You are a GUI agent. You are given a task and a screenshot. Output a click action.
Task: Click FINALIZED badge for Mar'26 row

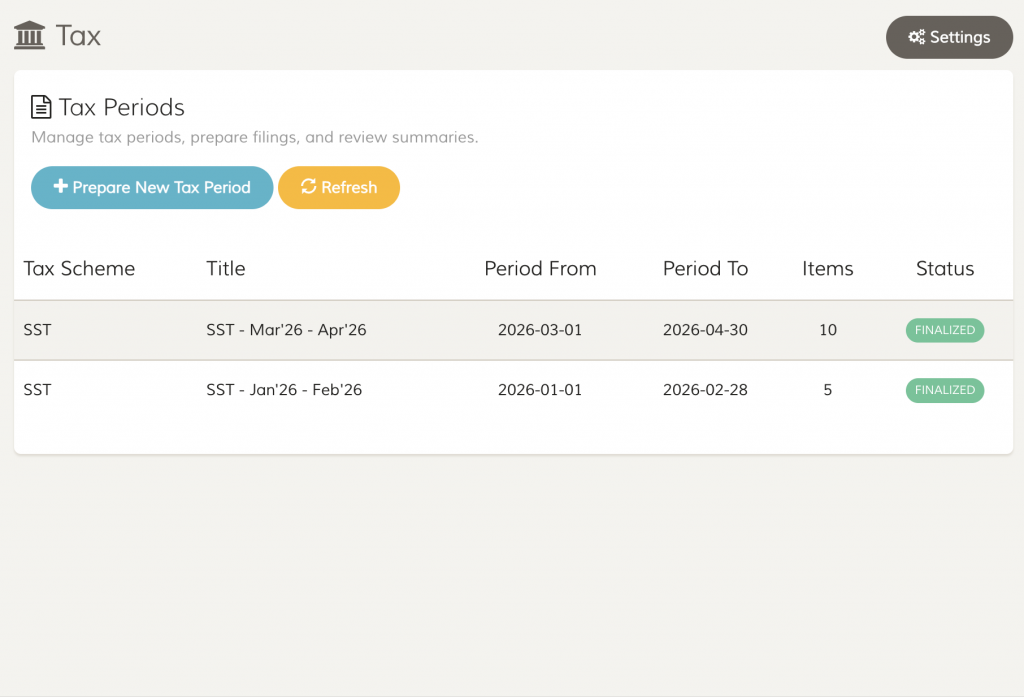(944, 330)
